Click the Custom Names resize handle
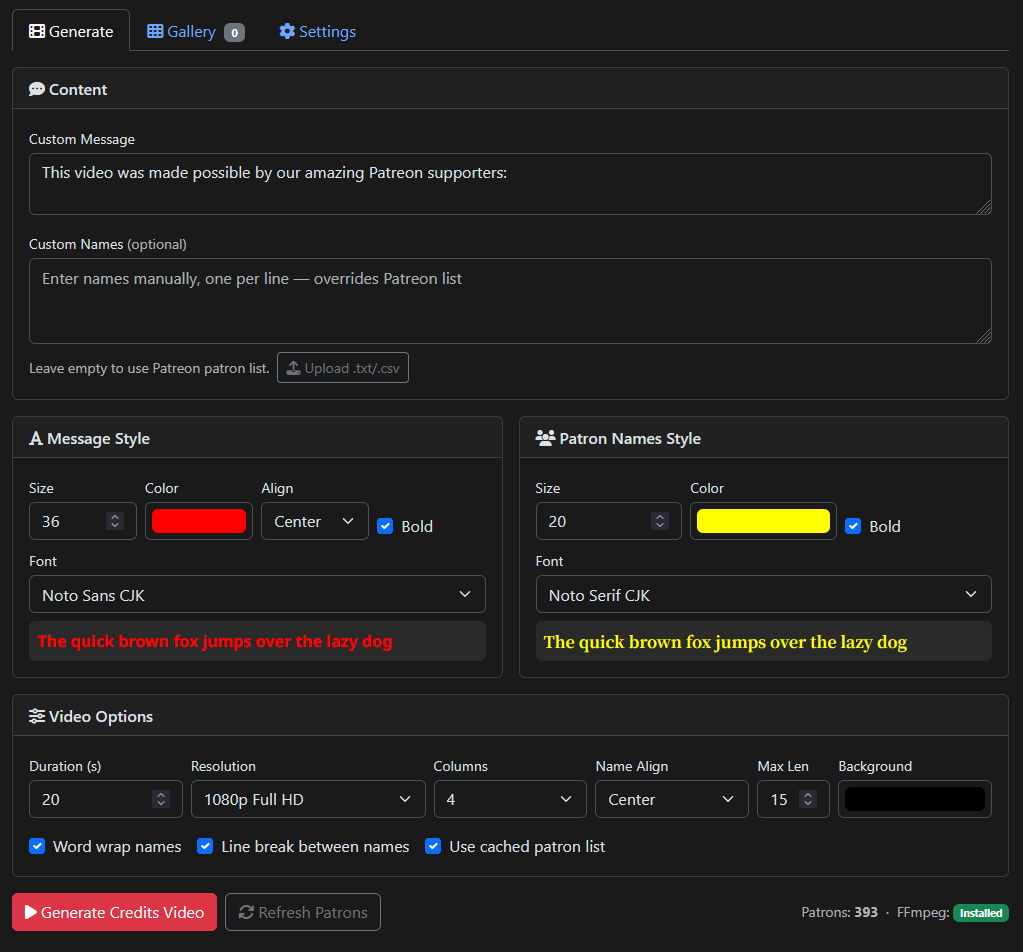Screen dimensions: 1023x952 tap(984, 336)
